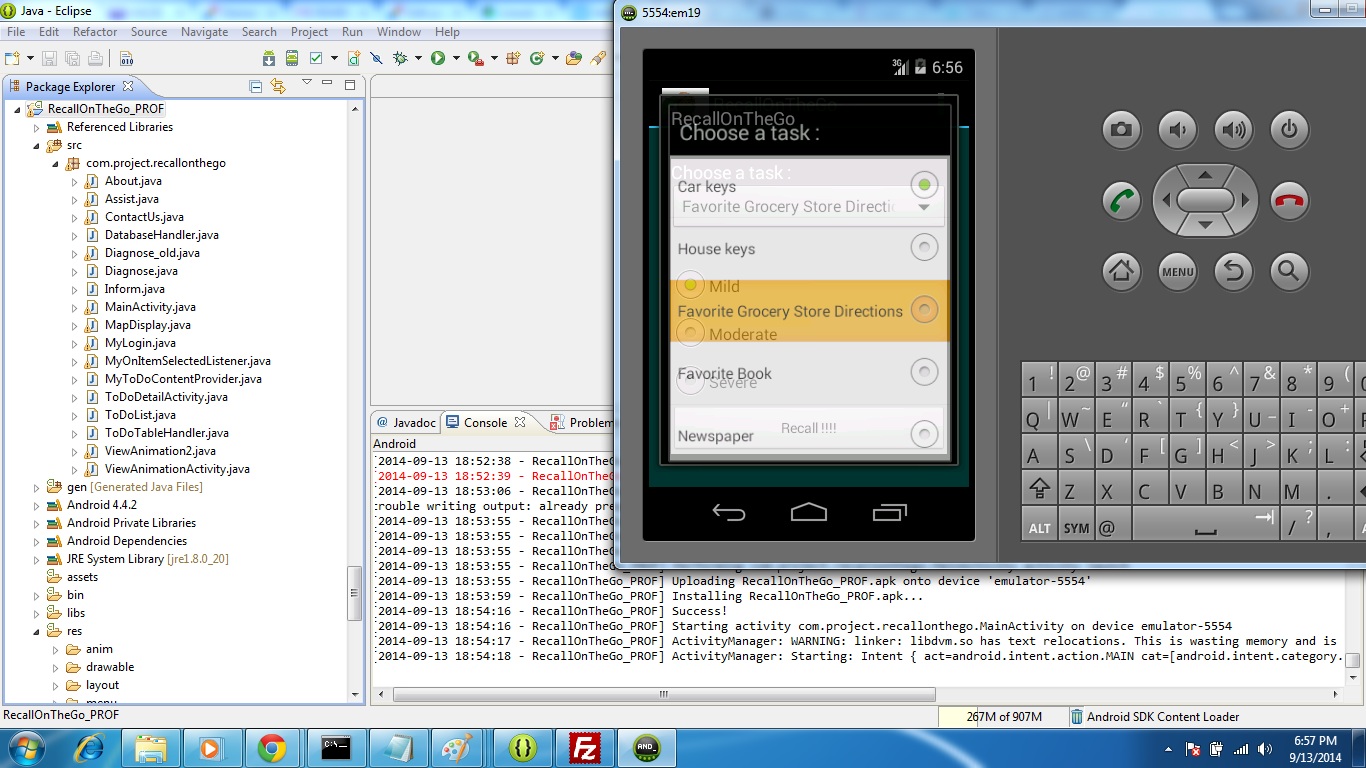Switch to the Console tab
Image resolution: width=1366 pixels, height=768 pixels.
[x=485, y=423]
